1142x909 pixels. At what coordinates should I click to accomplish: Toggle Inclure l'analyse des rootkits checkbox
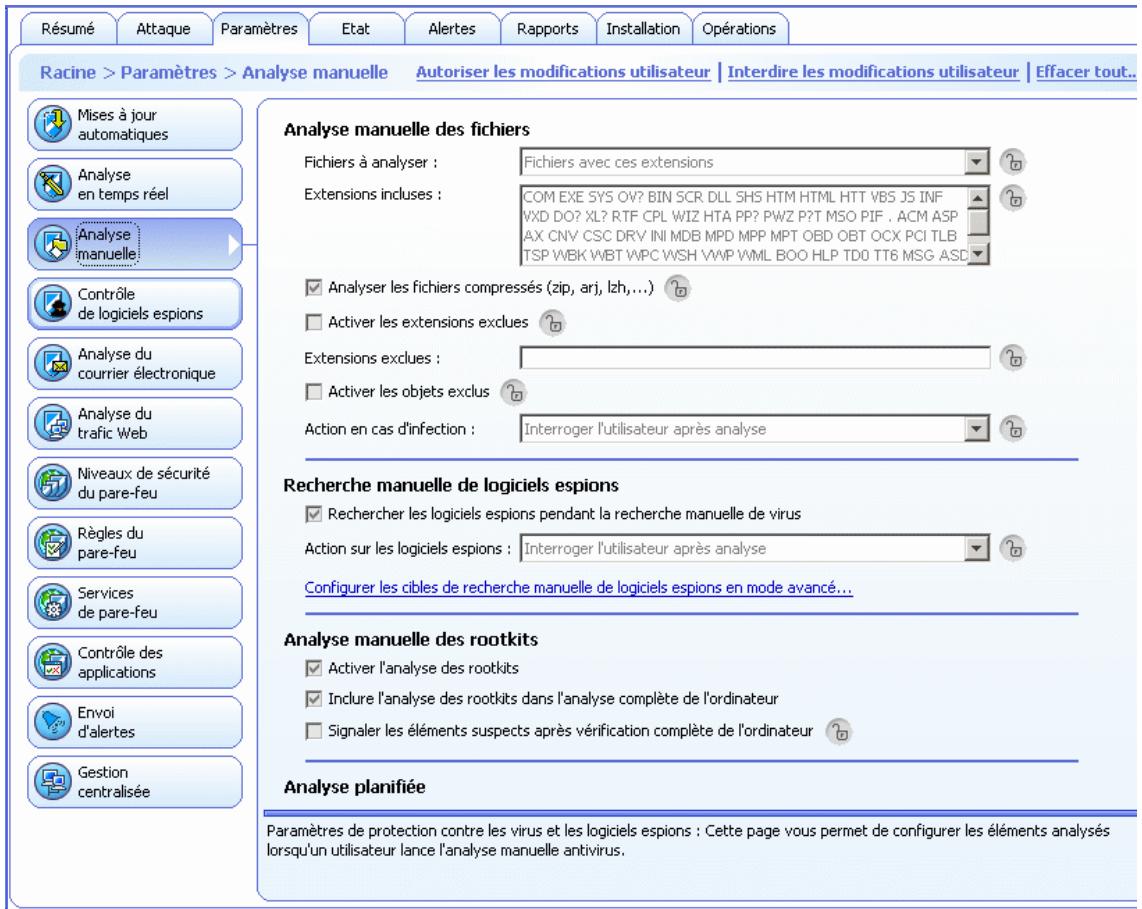point(314,699)
